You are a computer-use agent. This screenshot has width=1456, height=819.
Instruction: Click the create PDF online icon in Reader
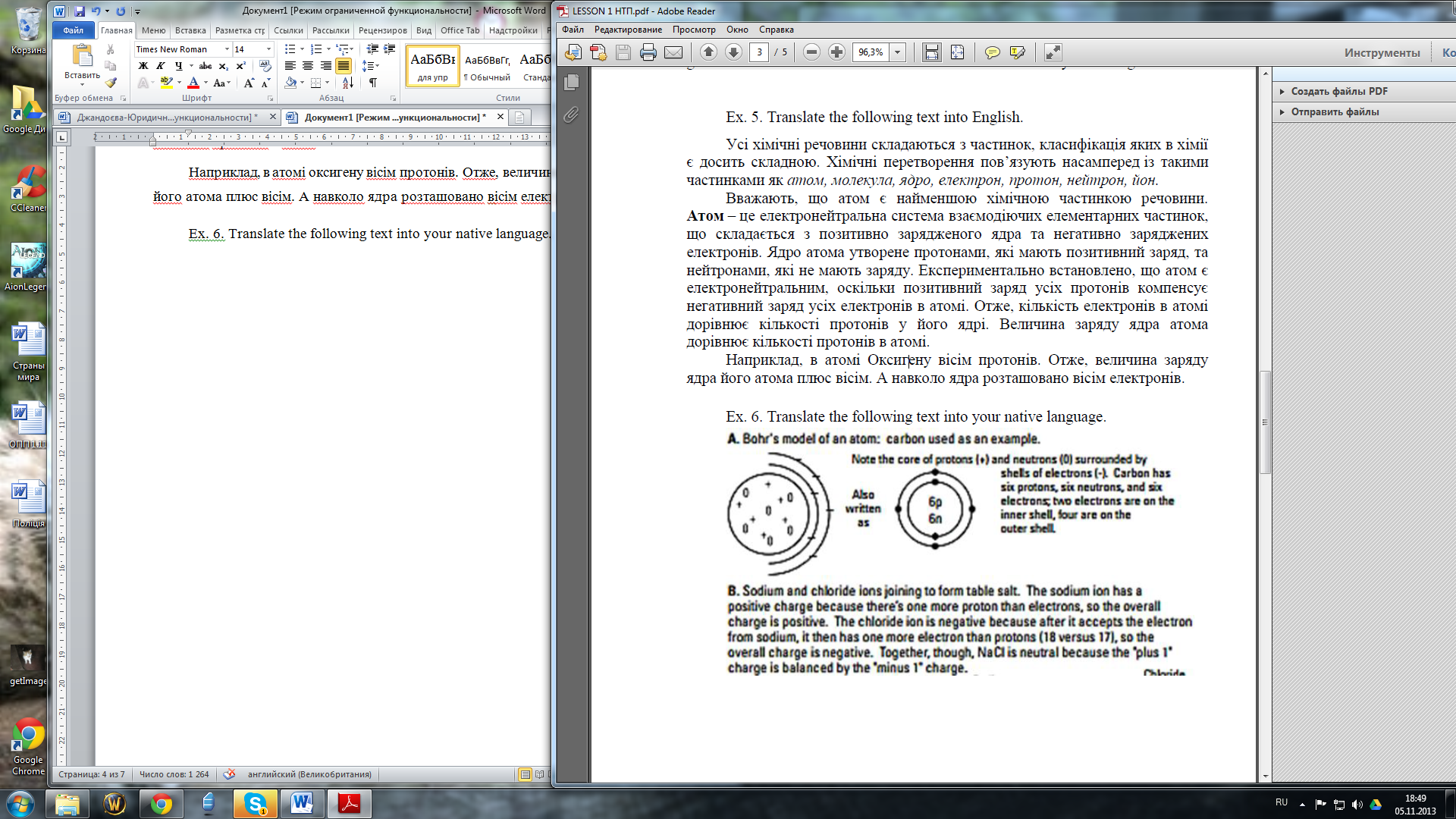click(x=598, y=52)
